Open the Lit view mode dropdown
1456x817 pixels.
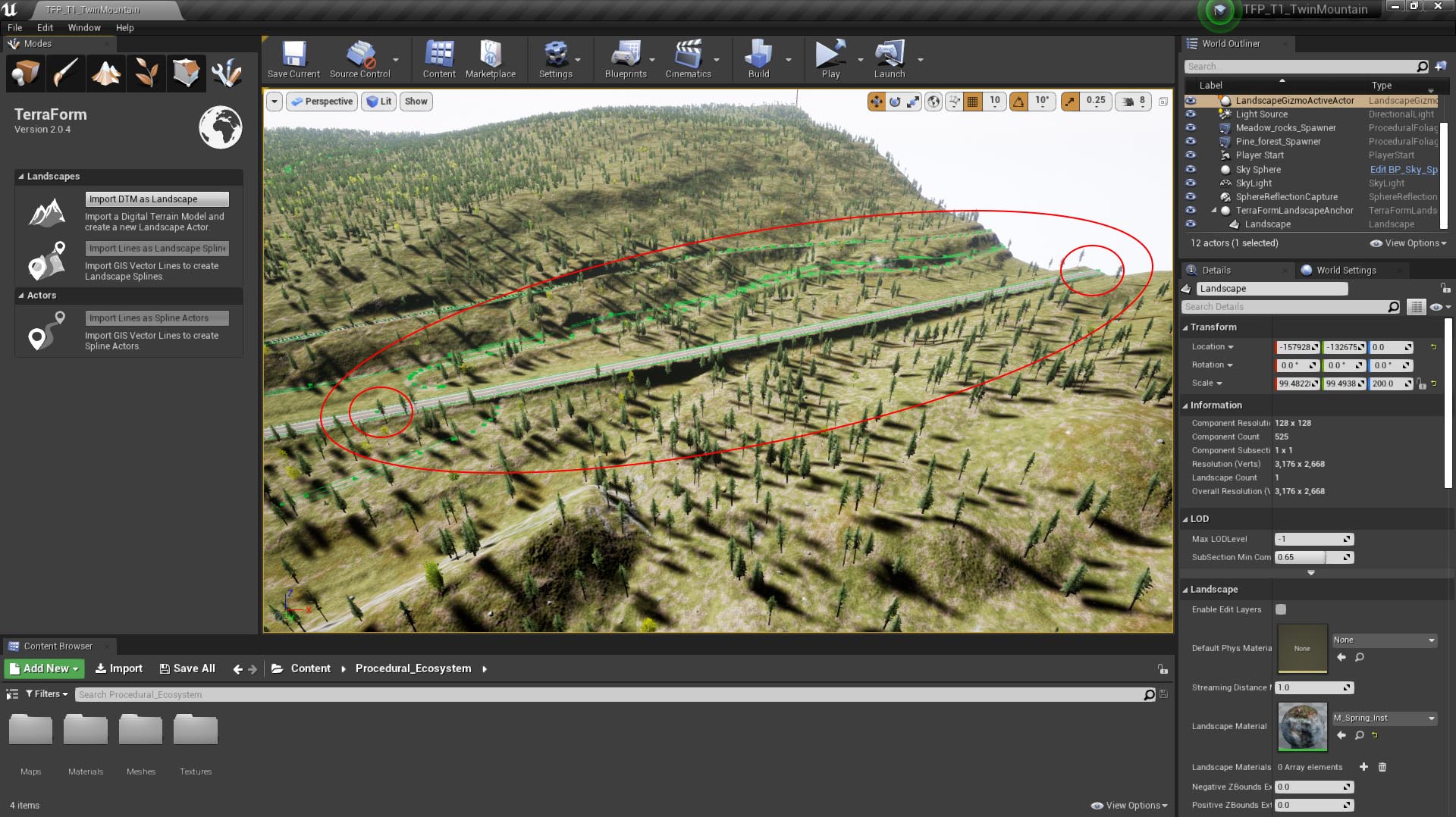(379, 102)
